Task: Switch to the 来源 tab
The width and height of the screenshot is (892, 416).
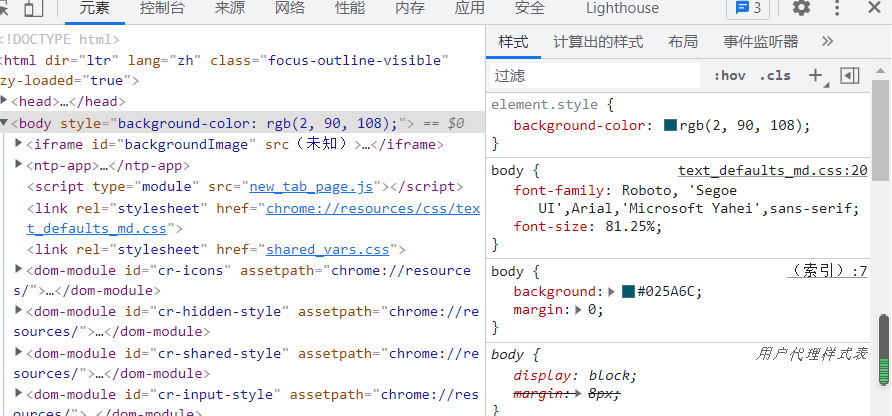Action: click(x=230, y=8)
